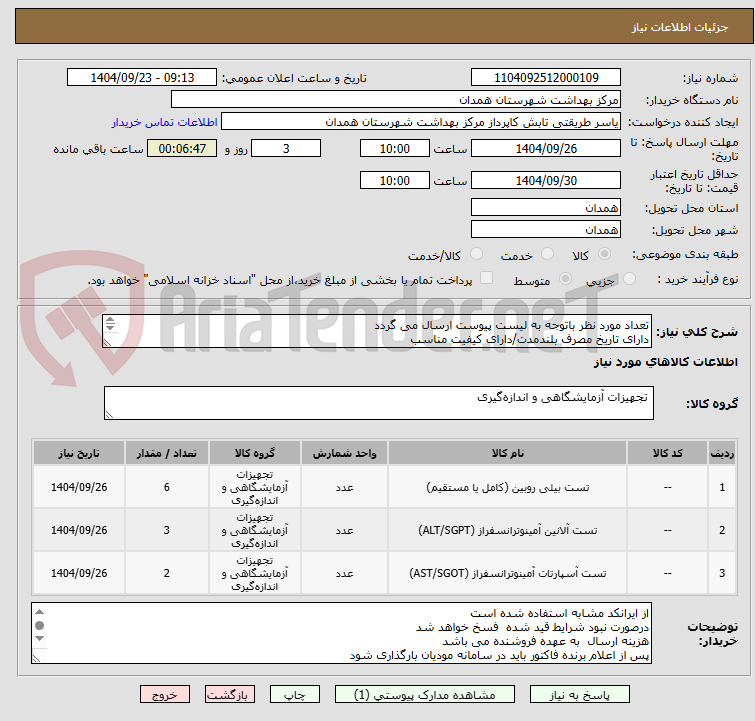Image resolution: width=755 pixels, height=721 pixels.
Task: Click date 1404/09/26 in the AST/SGOT row
Action: 79,573
